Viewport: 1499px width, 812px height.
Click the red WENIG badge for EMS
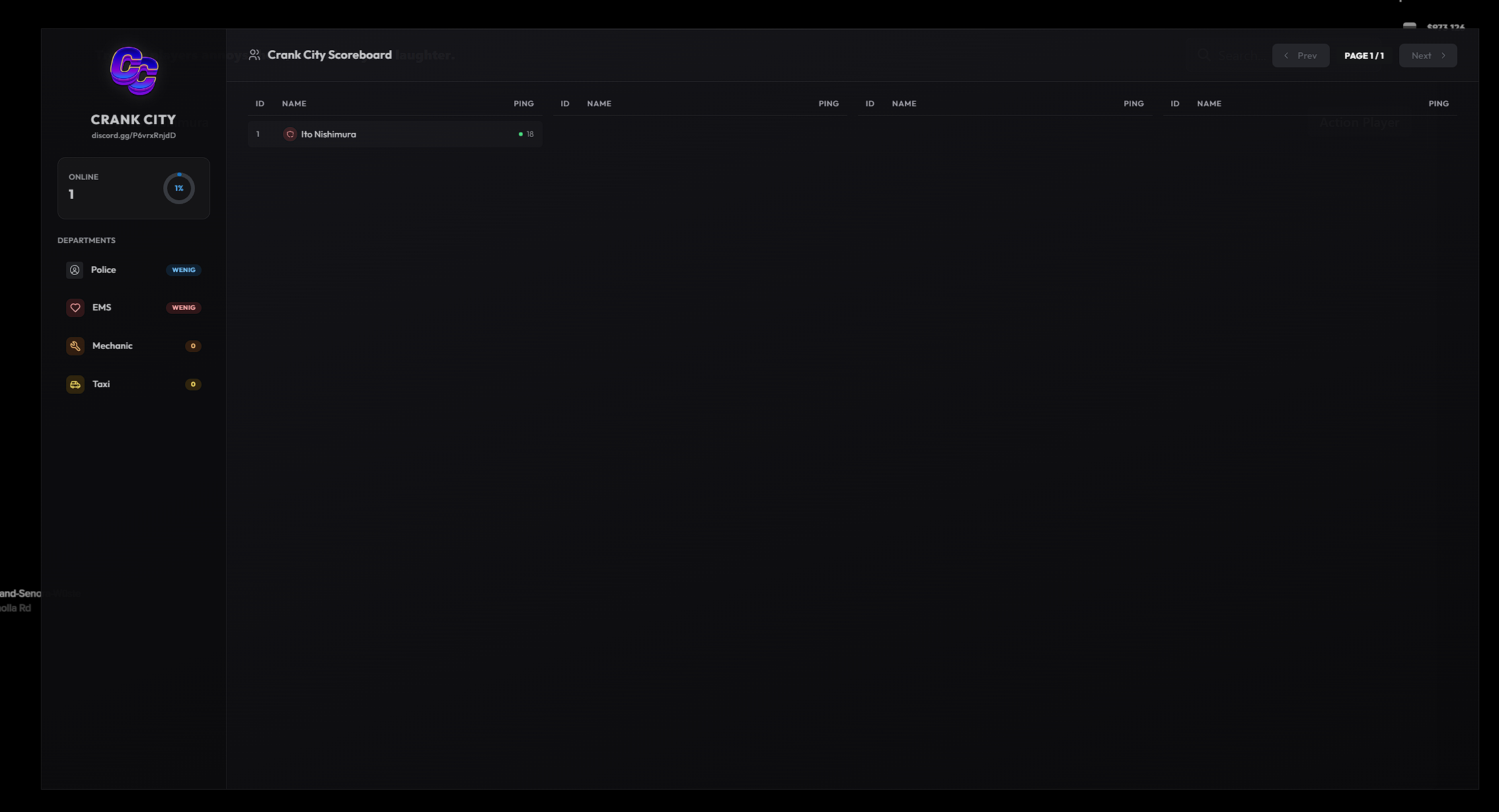coord(183,308)
